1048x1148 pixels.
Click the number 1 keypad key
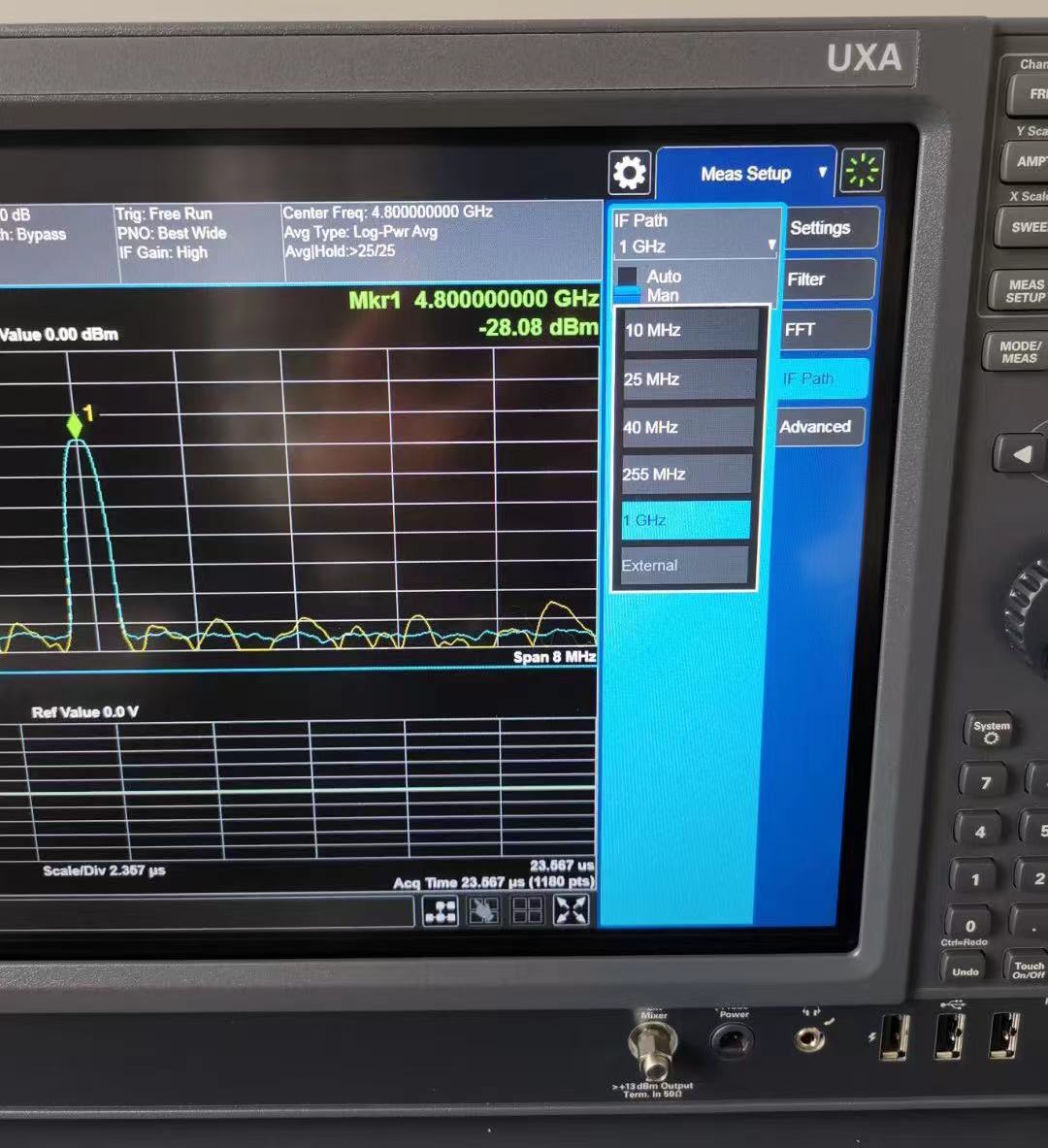coord(975,879)
